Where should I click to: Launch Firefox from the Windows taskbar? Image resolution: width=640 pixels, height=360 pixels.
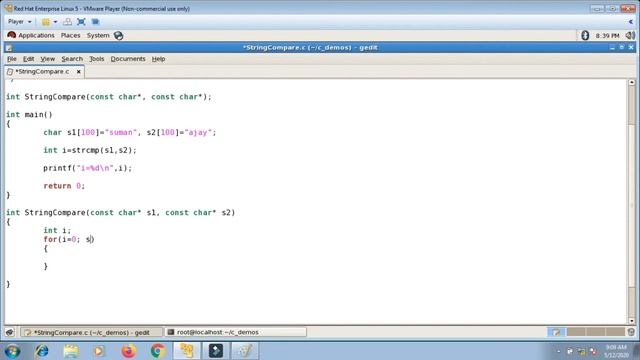tap(128, 351)
